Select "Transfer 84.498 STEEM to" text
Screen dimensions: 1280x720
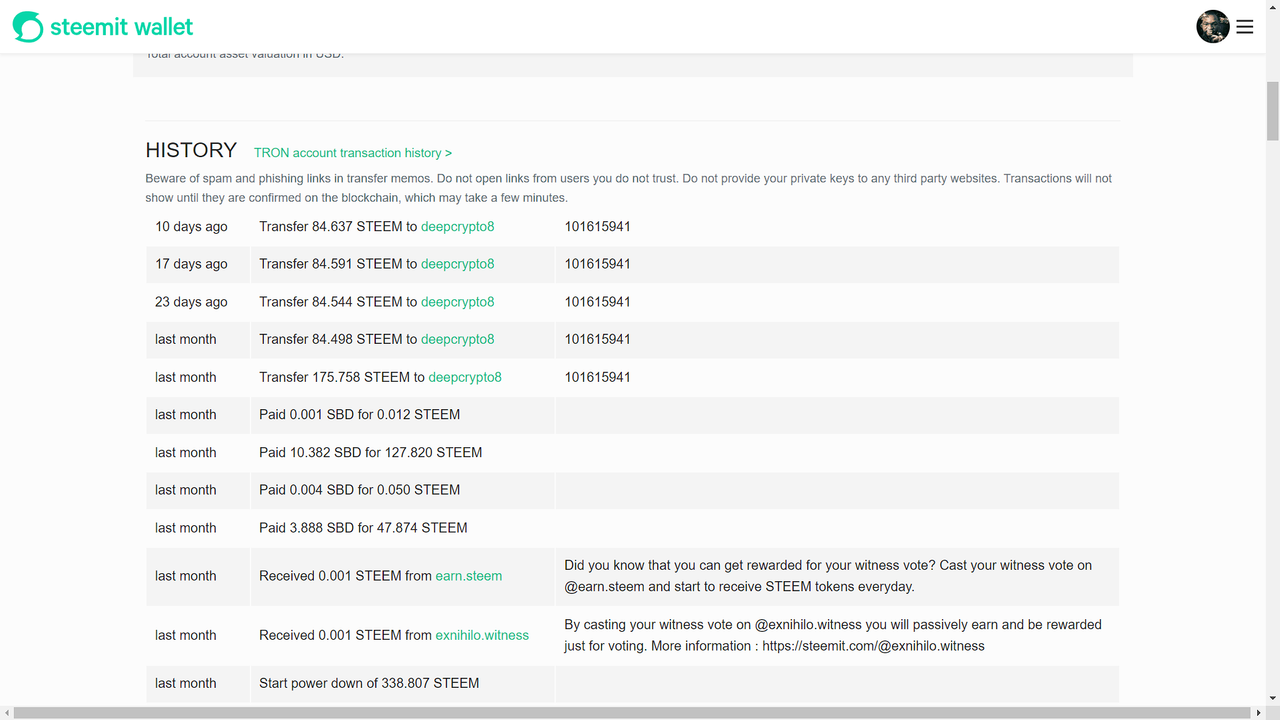point(338,339)
